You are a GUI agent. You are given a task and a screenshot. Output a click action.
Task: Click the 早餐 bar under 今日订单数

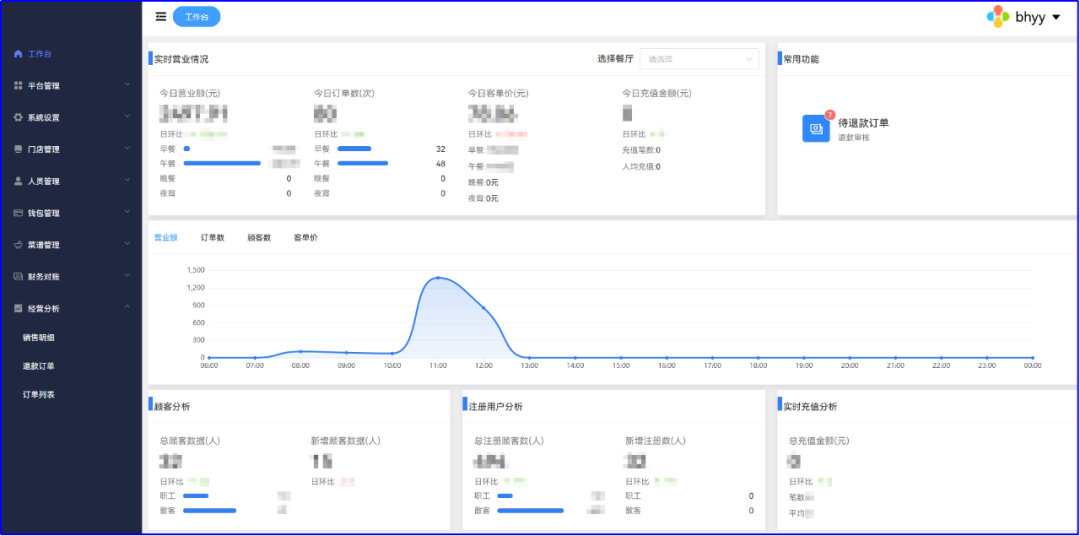point(354,149)
